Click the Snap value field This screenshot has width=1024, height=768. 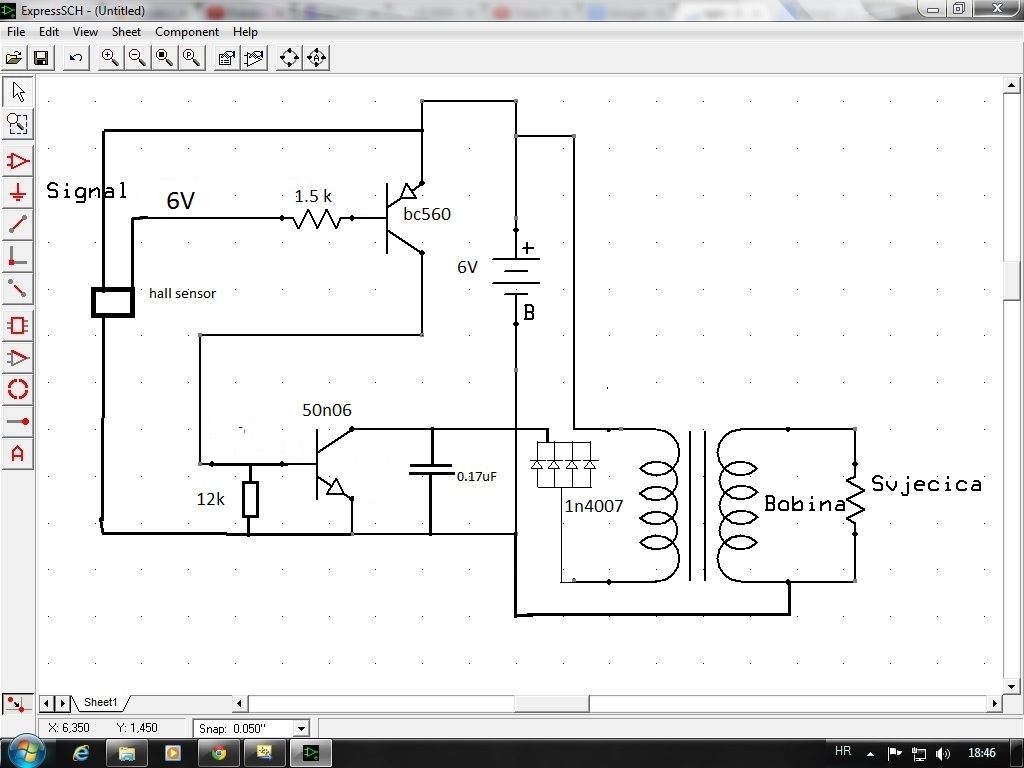[x=251, y=728]
